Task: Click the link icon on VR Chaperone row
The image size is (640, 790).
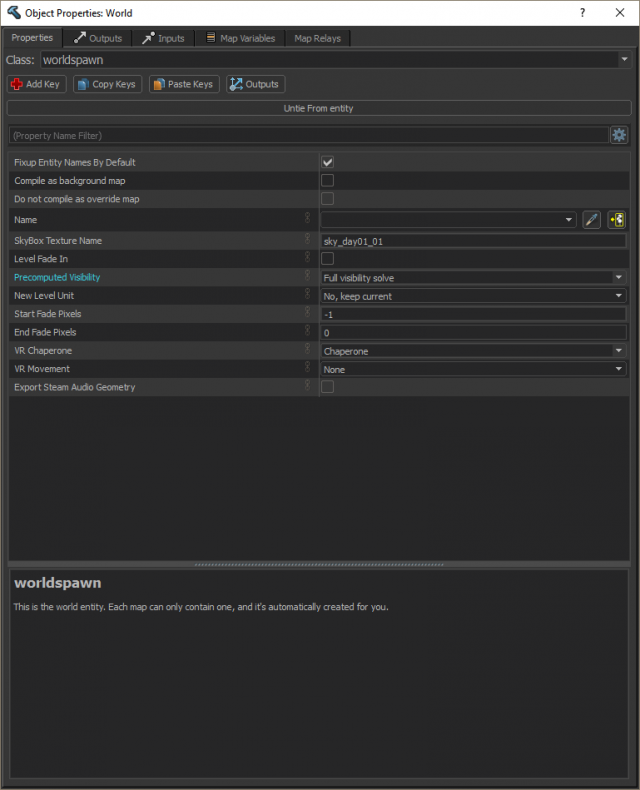Action: coord(307,348)
